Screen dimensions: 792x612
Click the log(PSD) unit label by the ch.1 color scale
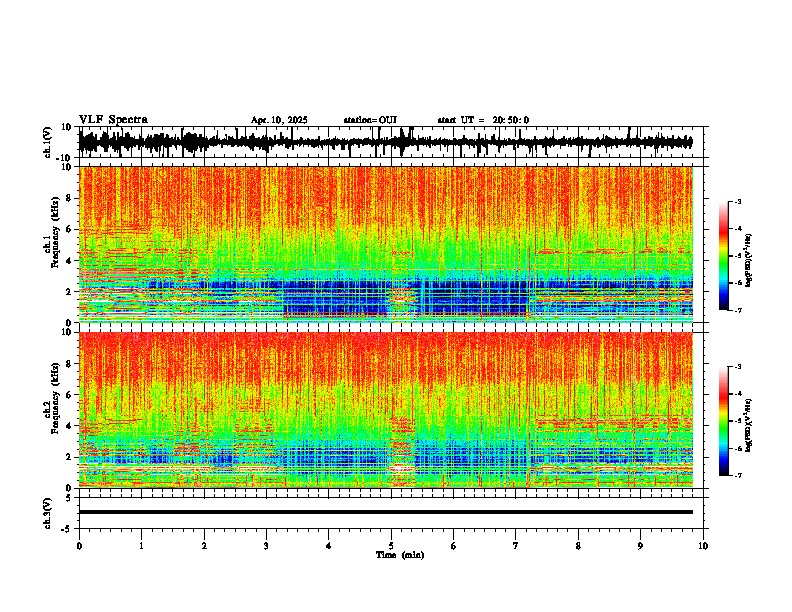(749, 259)
